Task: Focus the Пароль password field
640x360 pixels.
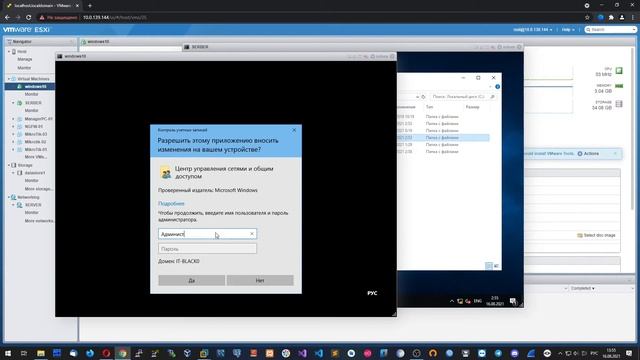Action: click(207, 249)
